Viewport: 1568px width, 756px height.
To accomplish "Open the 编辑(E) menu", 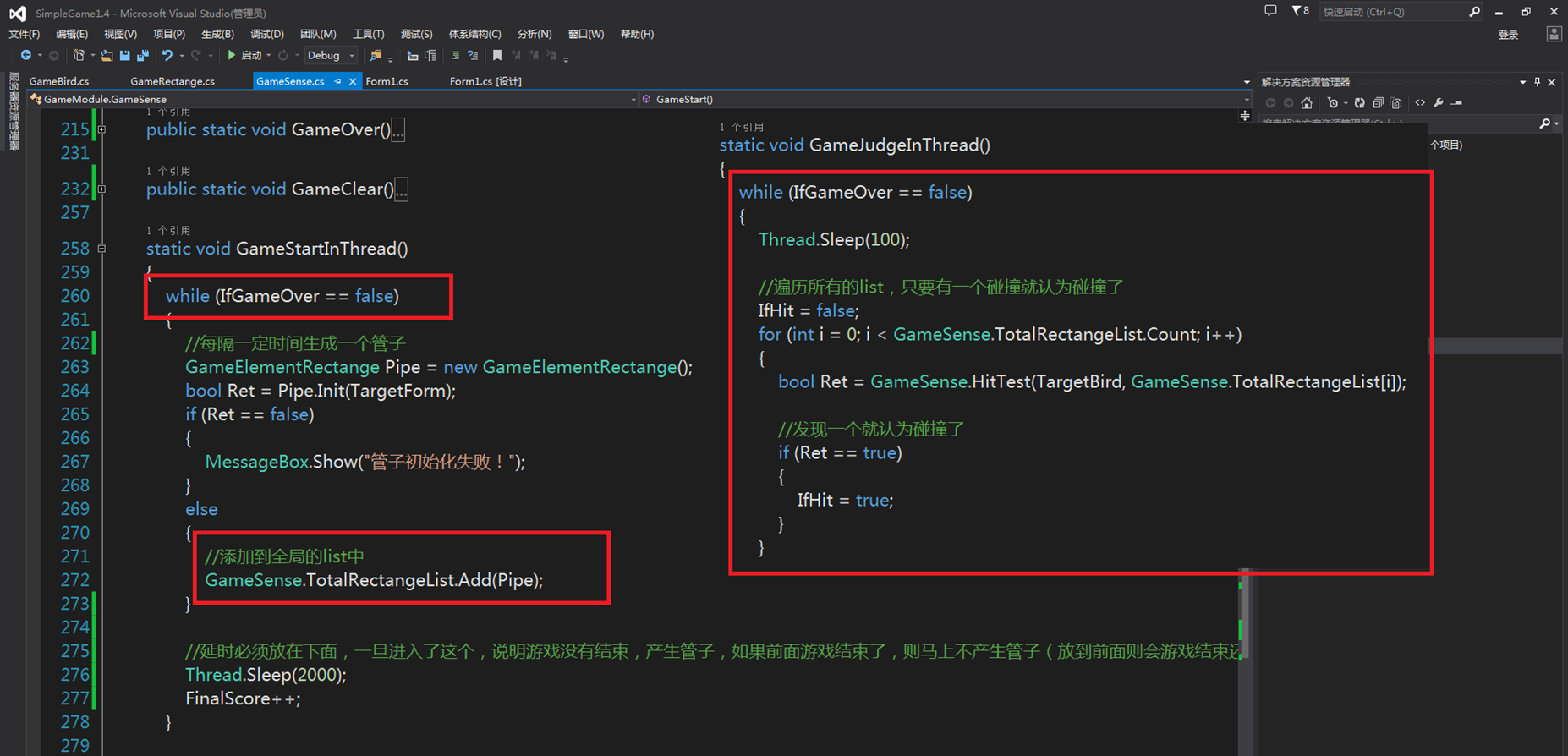I will click(x=72, y=34).
